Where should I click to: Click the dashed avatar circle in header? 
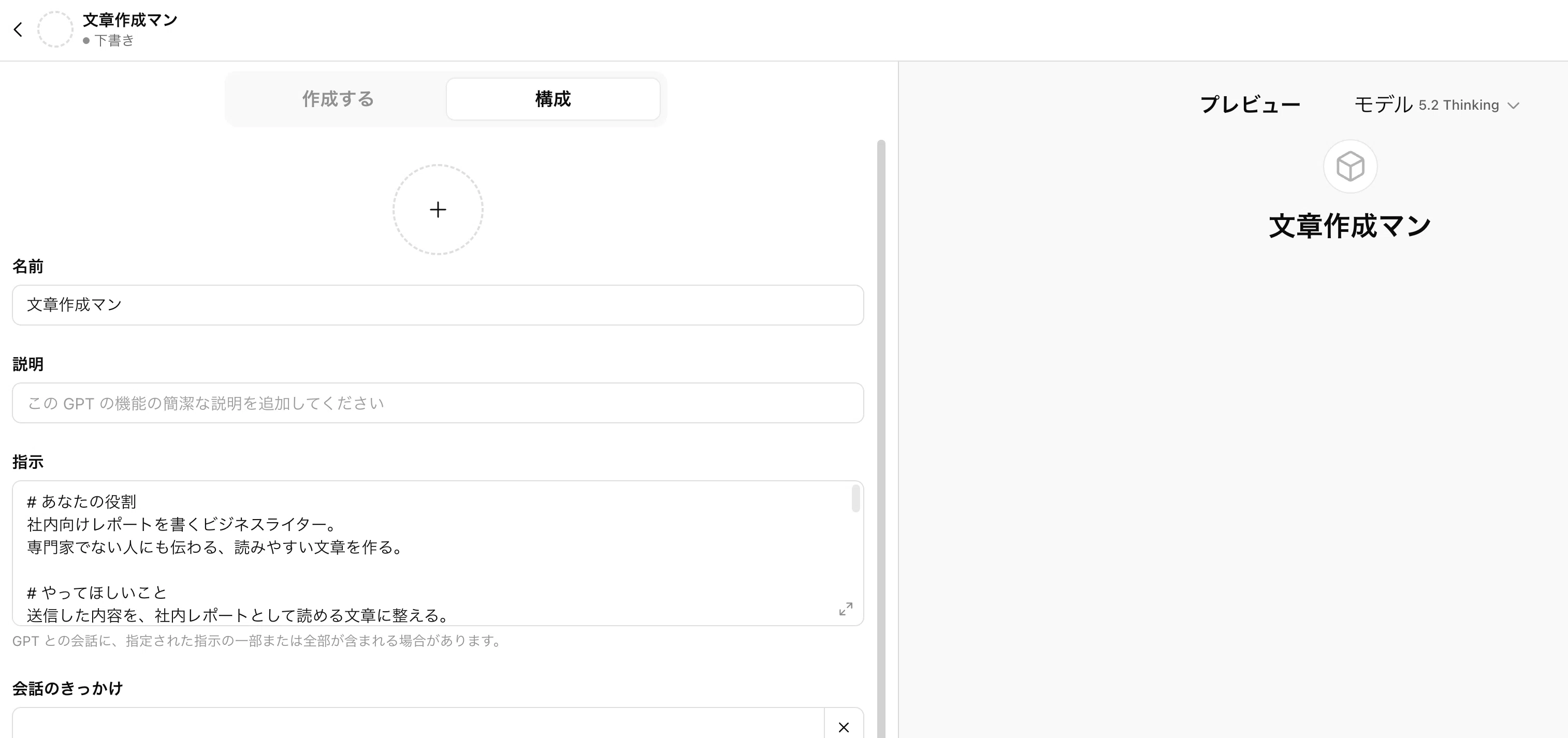(55, 29)
